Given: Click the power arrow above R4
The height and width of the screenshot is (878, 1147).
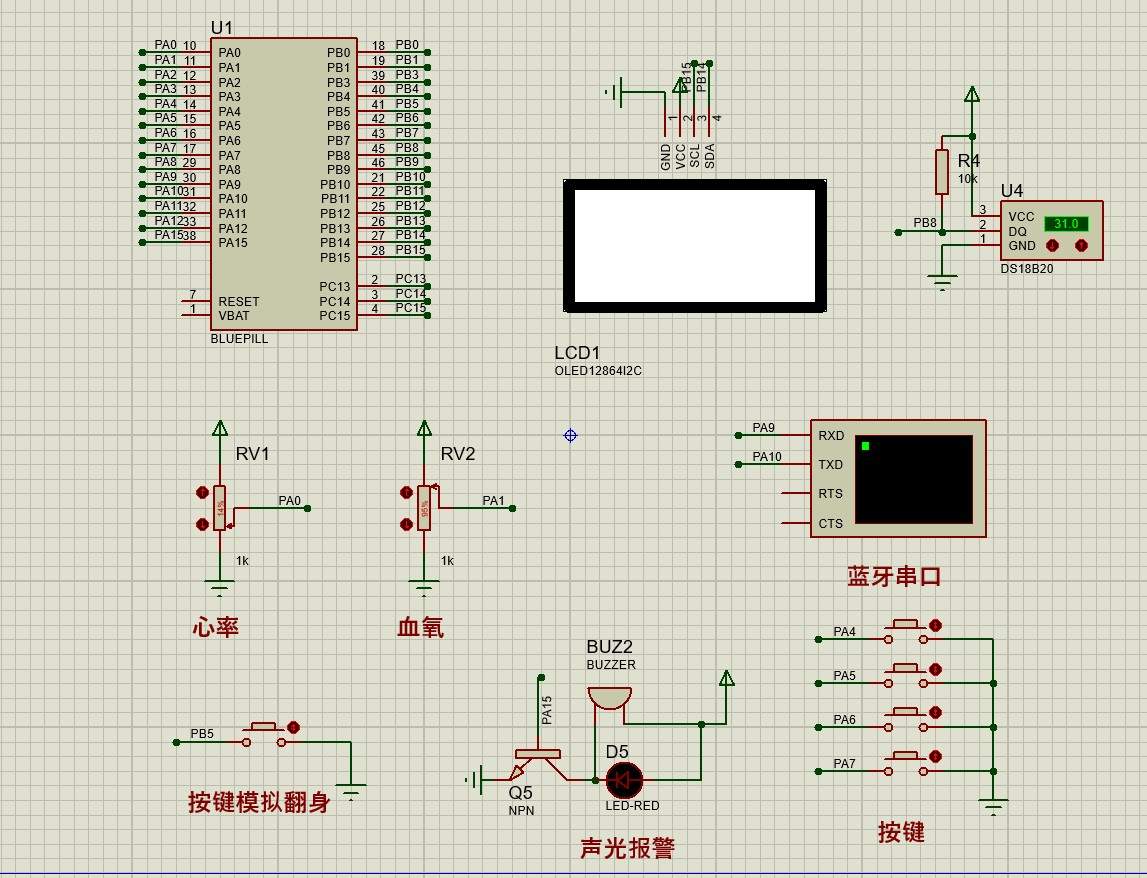Looking at the screenshot, I should (x=971, y=94).
